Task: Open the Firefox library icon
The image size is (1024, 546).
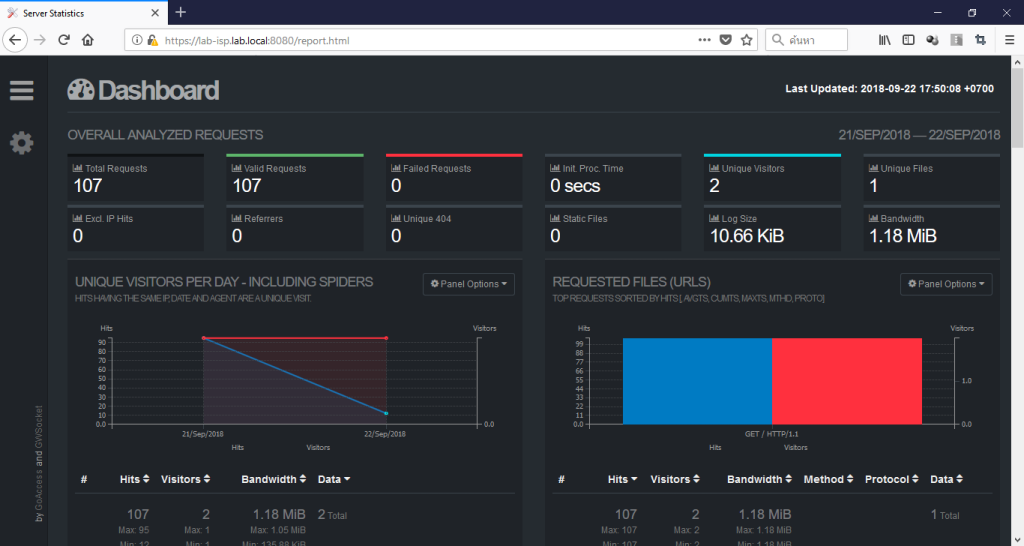Action: [x=884, y=40]
